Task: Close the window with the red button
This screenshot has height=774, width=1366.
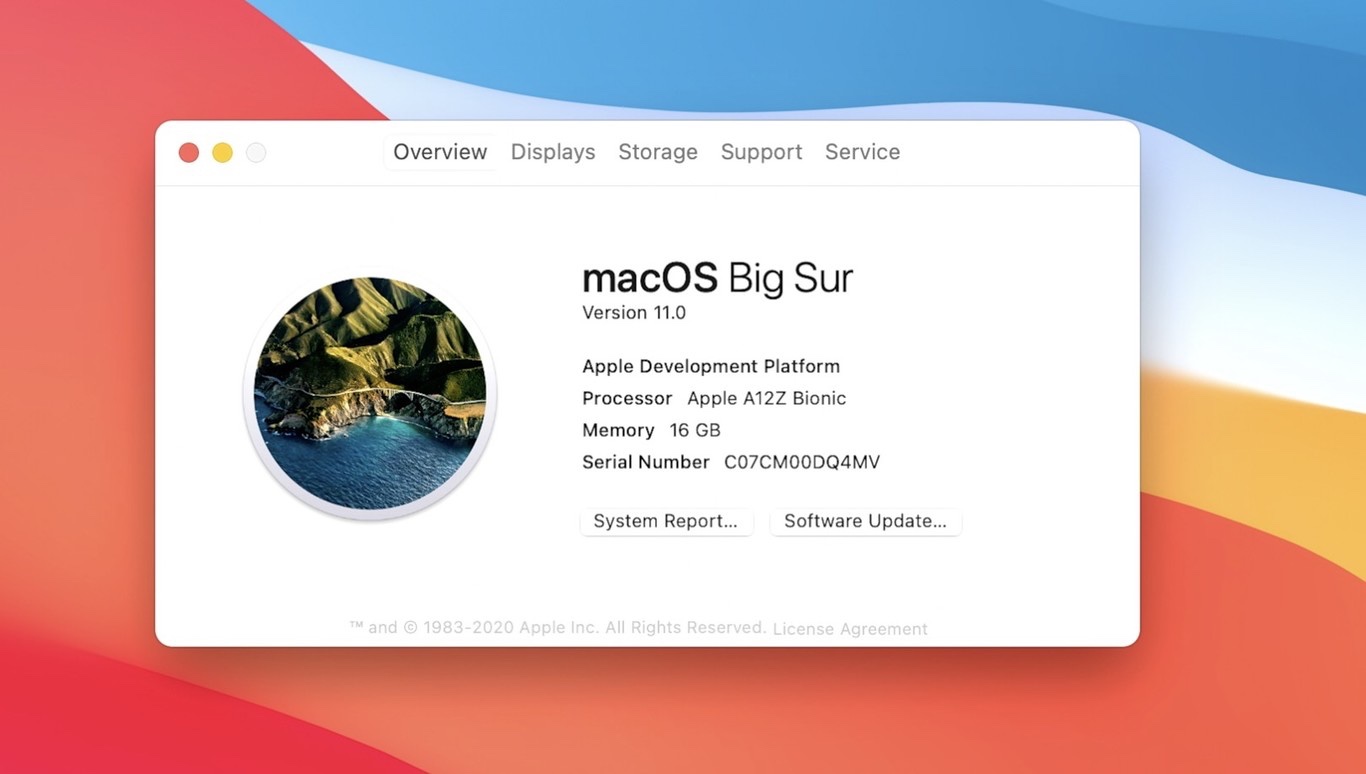Action: point(188,153)
